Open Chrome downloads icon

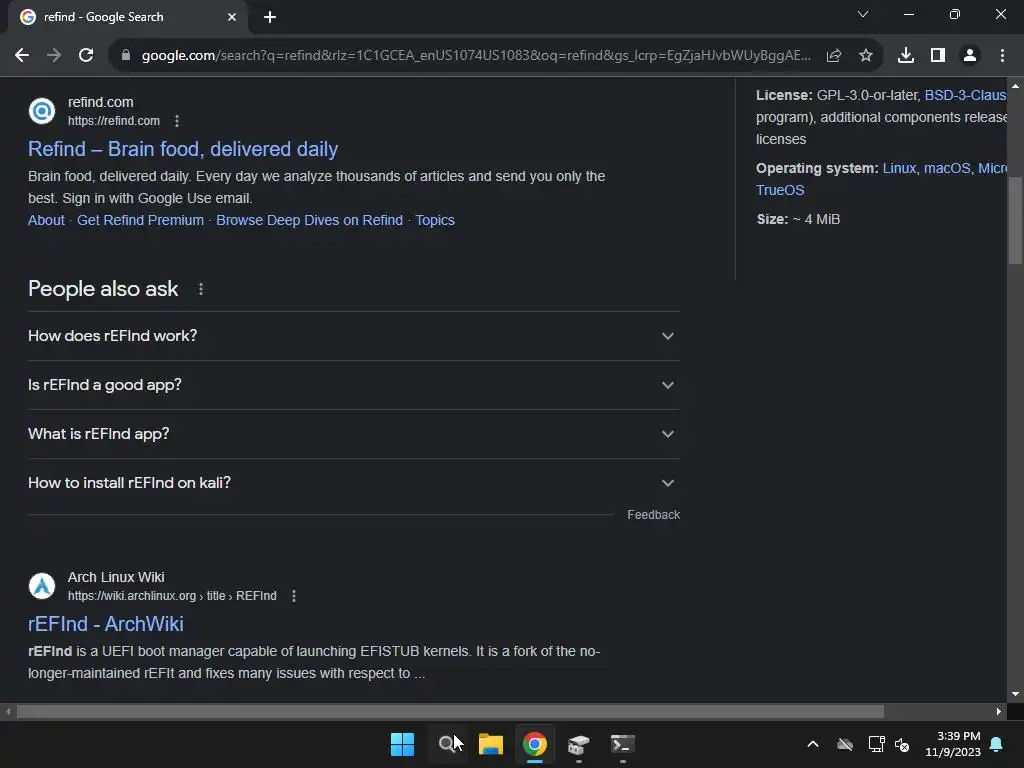coord(906,56)
